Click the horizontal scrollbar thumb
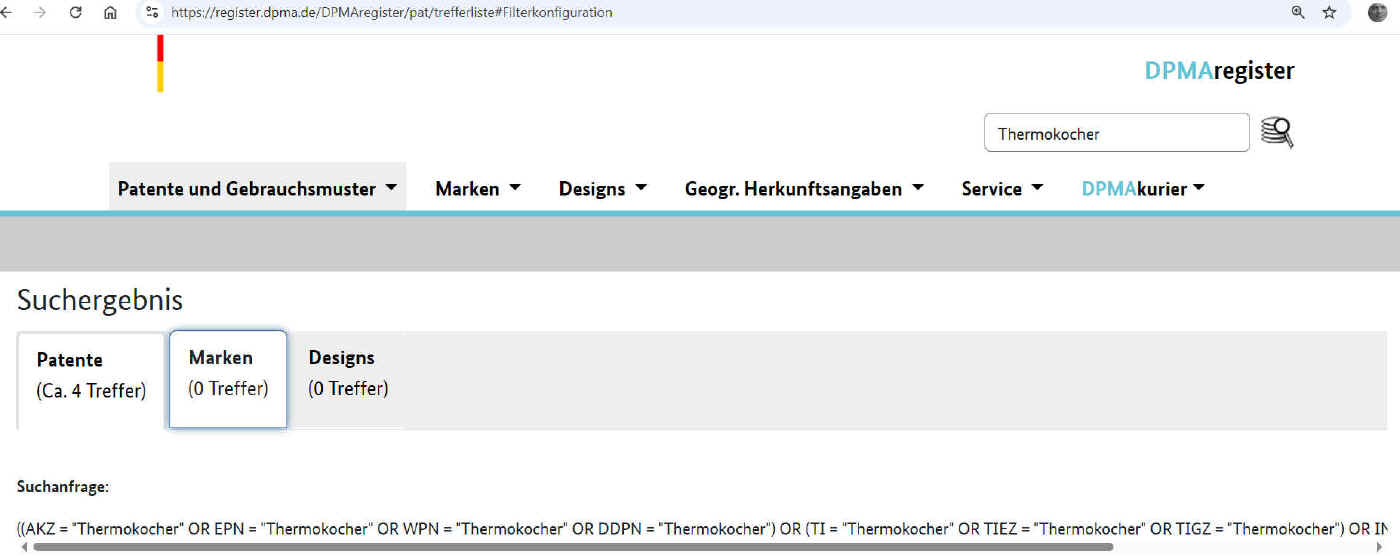Screen dimensions: 1400x556 574,546
